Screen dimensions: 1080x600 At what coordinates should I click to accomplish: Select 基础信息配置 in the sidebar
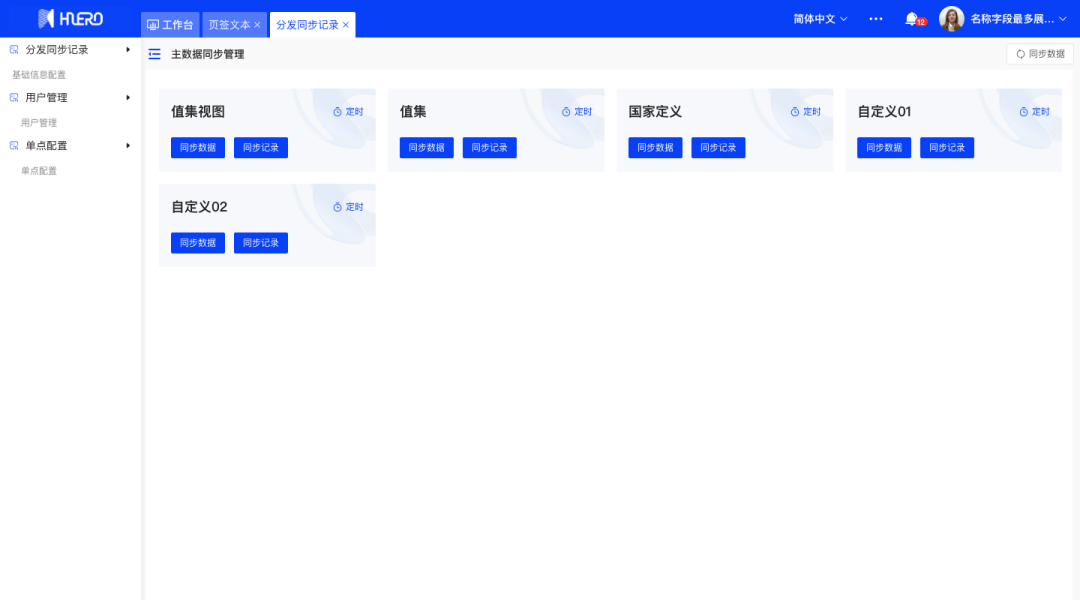(x=39, y=75)
